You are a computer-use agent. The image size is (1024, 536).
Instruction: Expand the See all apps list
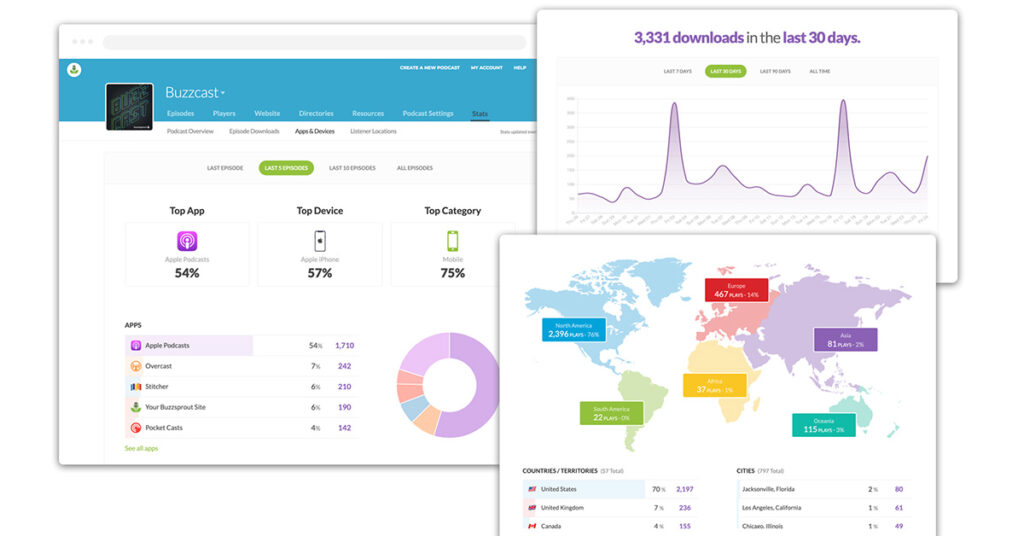pyautogui.click(x=141, y=449)
